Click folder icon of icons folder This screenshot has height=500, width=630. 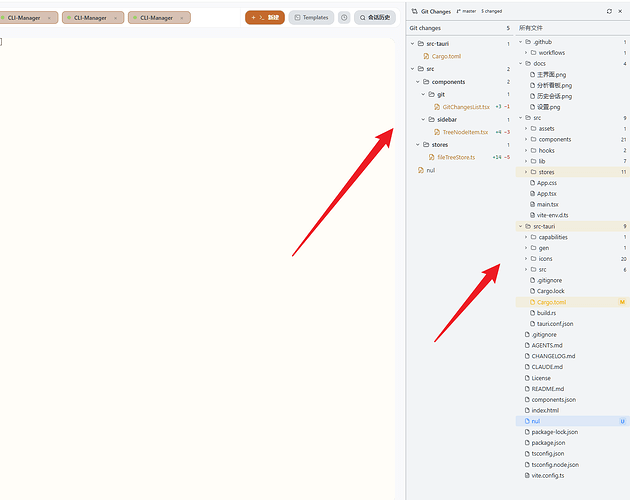534,259
